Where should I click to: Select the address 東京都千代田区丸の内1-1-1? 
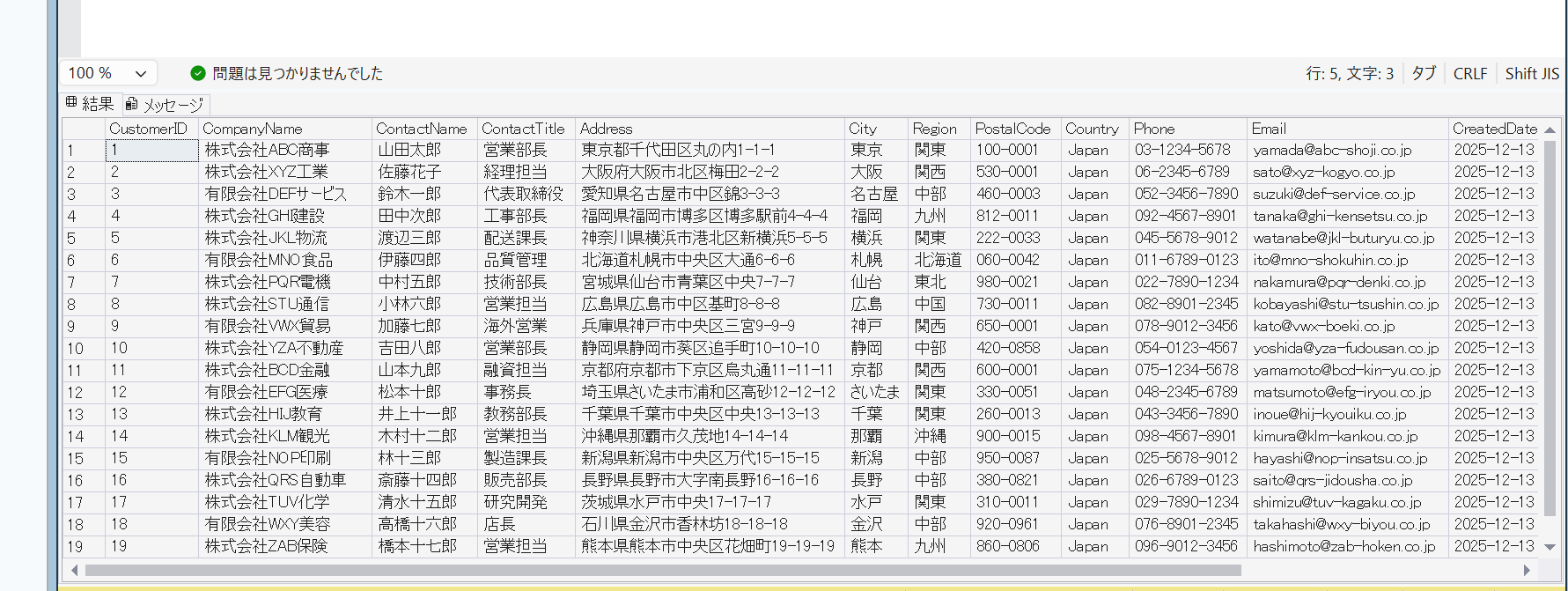point(710,151)
